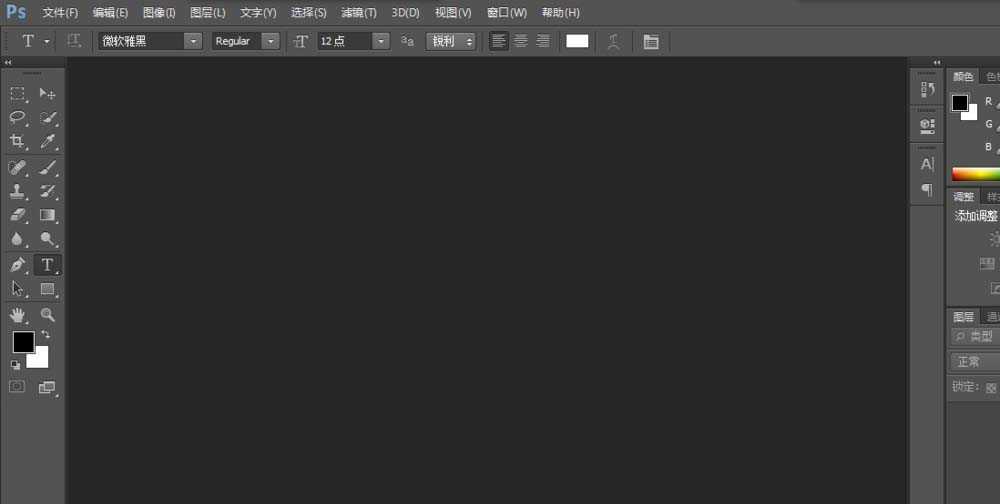Switch to the 调整 panel tab
Image resolution: width=1000 pixels, height=504 pixels.
point(963,197)
